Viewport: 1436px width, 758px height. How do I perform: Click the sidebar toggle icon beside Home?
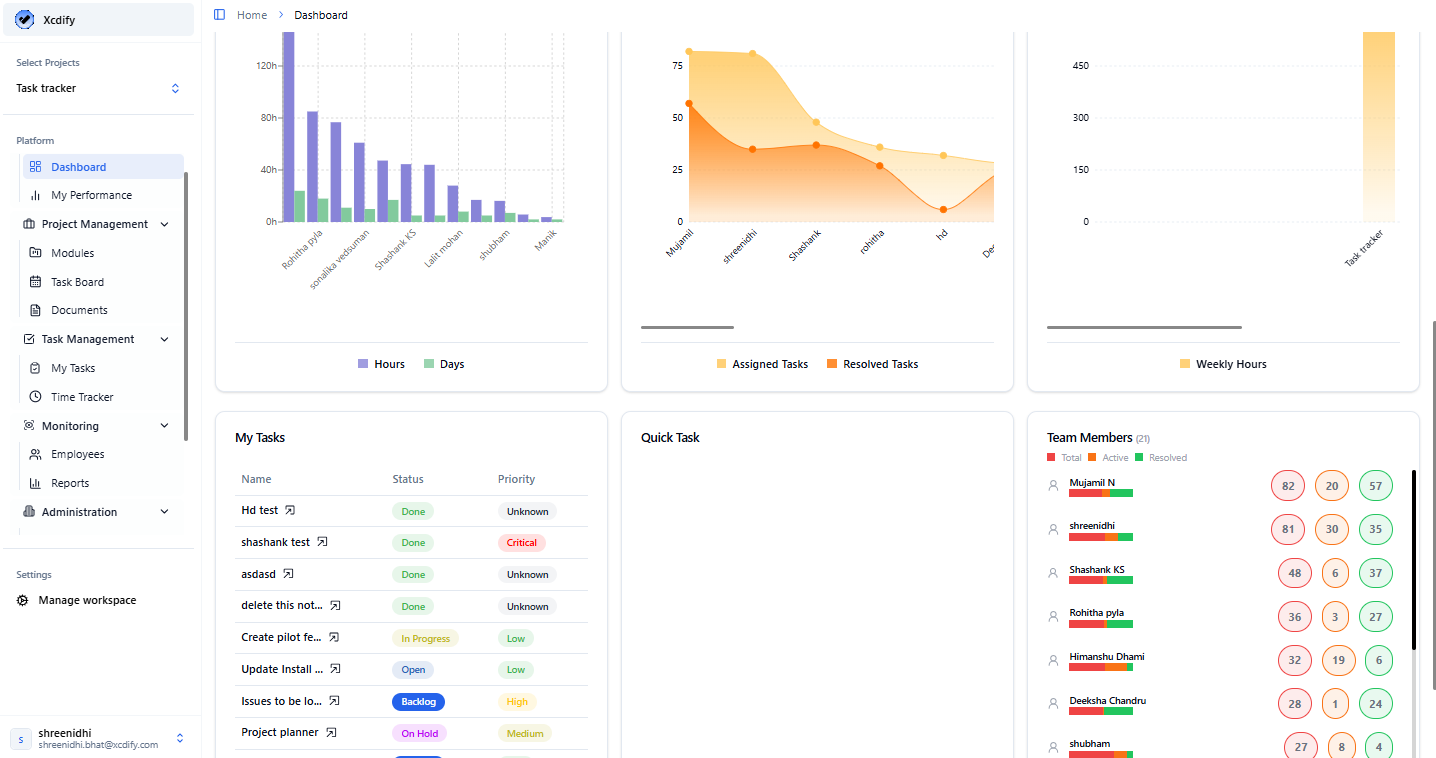[220, 15]
